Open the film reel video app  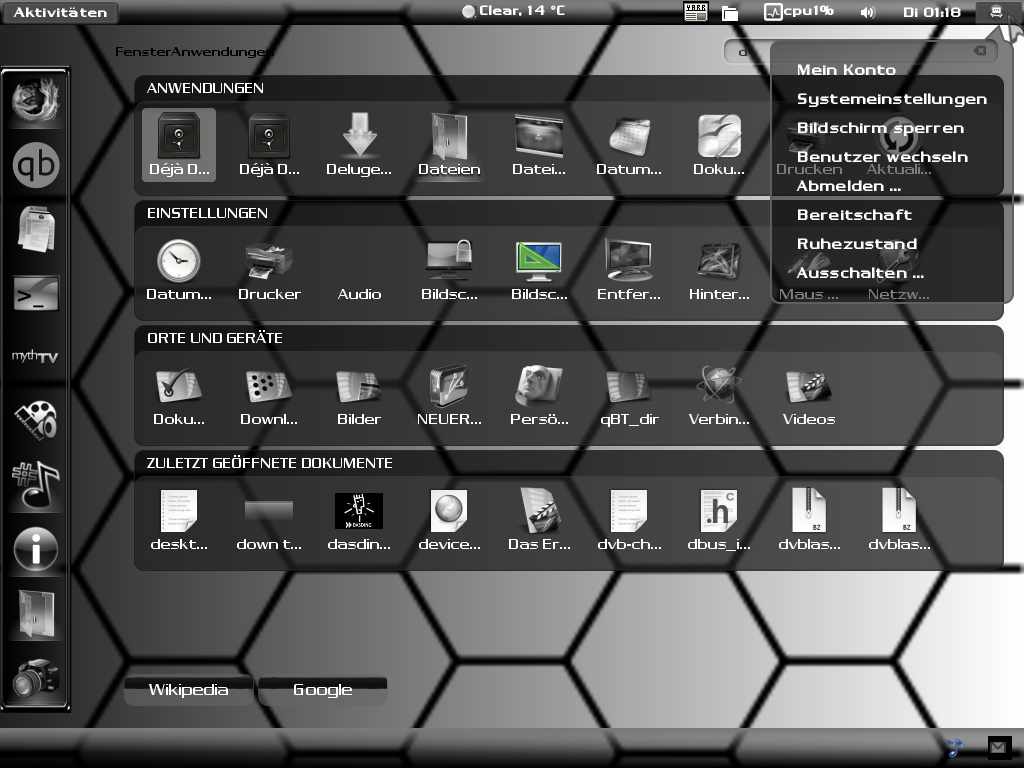tap(36, 420)
